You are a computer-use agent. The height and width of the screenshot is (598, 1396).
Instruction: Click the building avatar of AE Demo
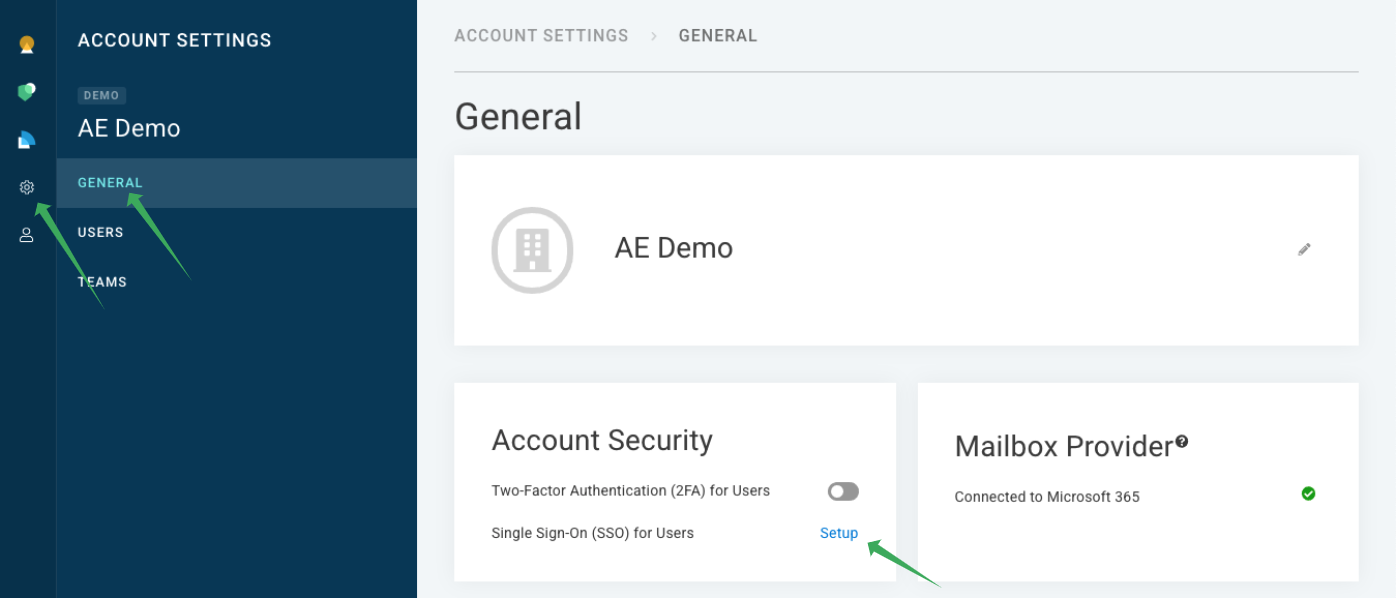coord(532,250)
